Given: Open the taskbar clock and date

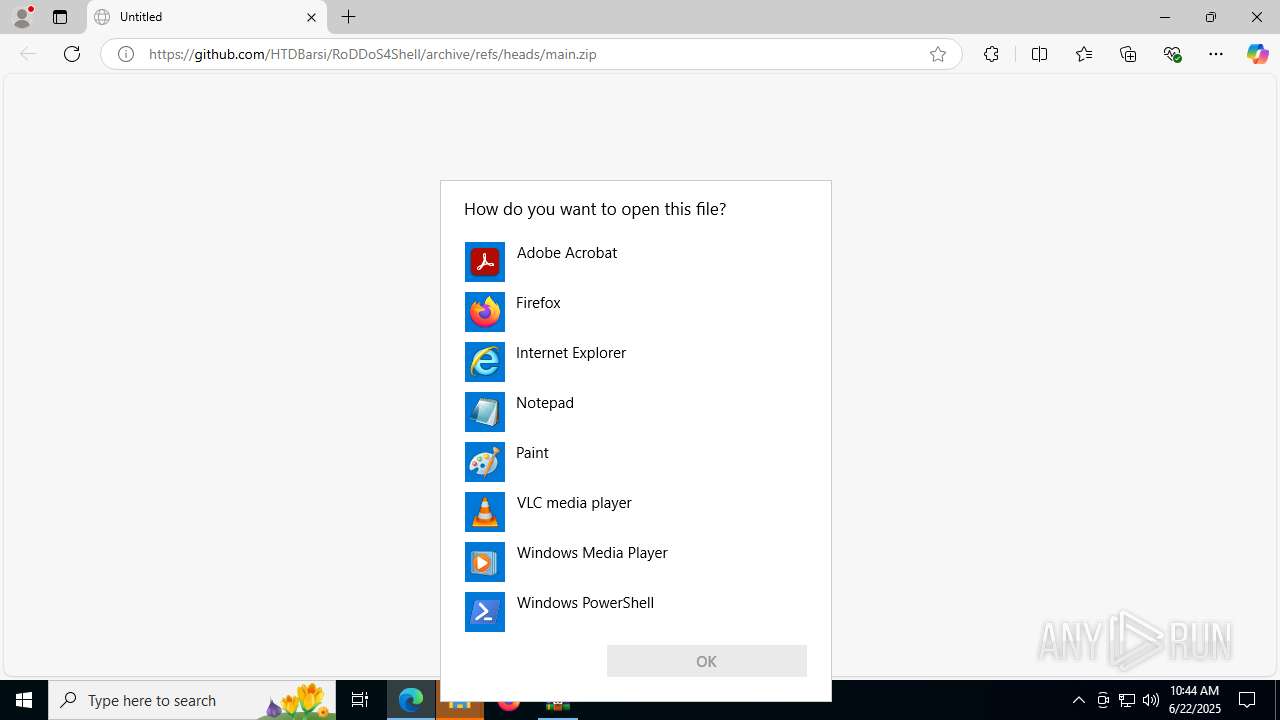Looking at the screenshot, I should tap(1195, 700).
